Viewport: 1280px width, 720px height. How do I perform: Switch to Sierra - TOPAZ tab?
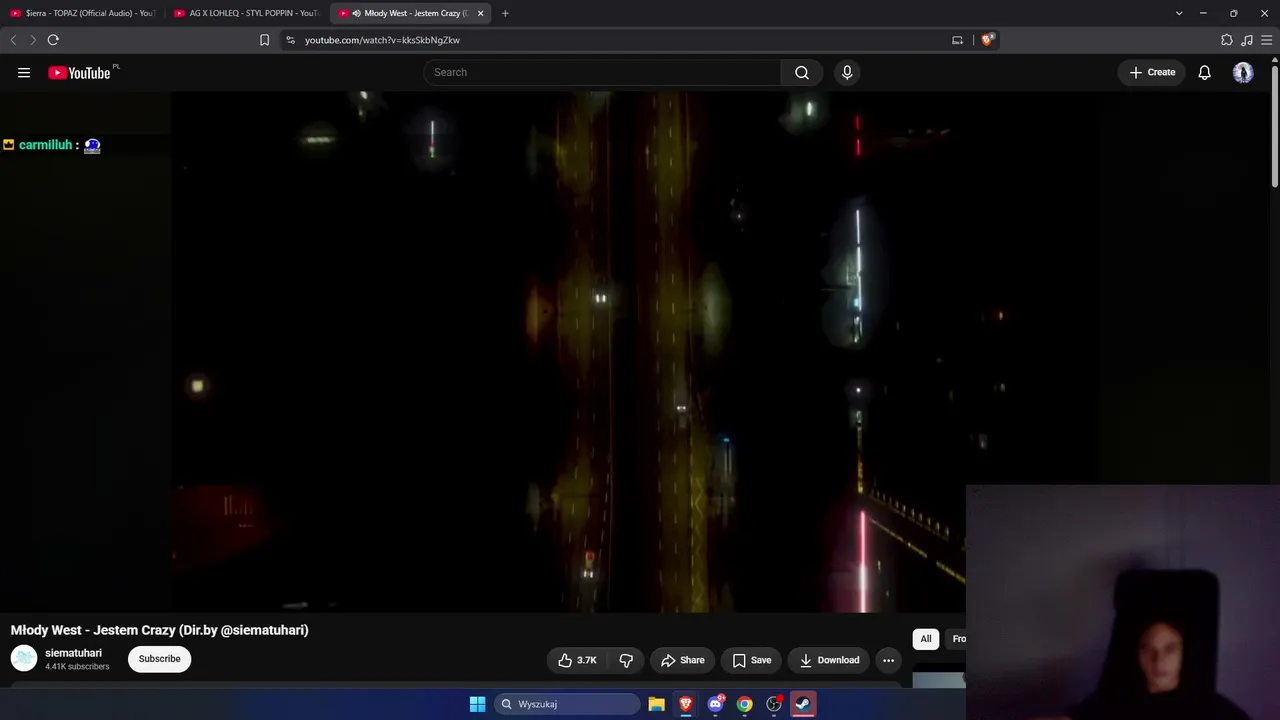click(x=82, y=13)
